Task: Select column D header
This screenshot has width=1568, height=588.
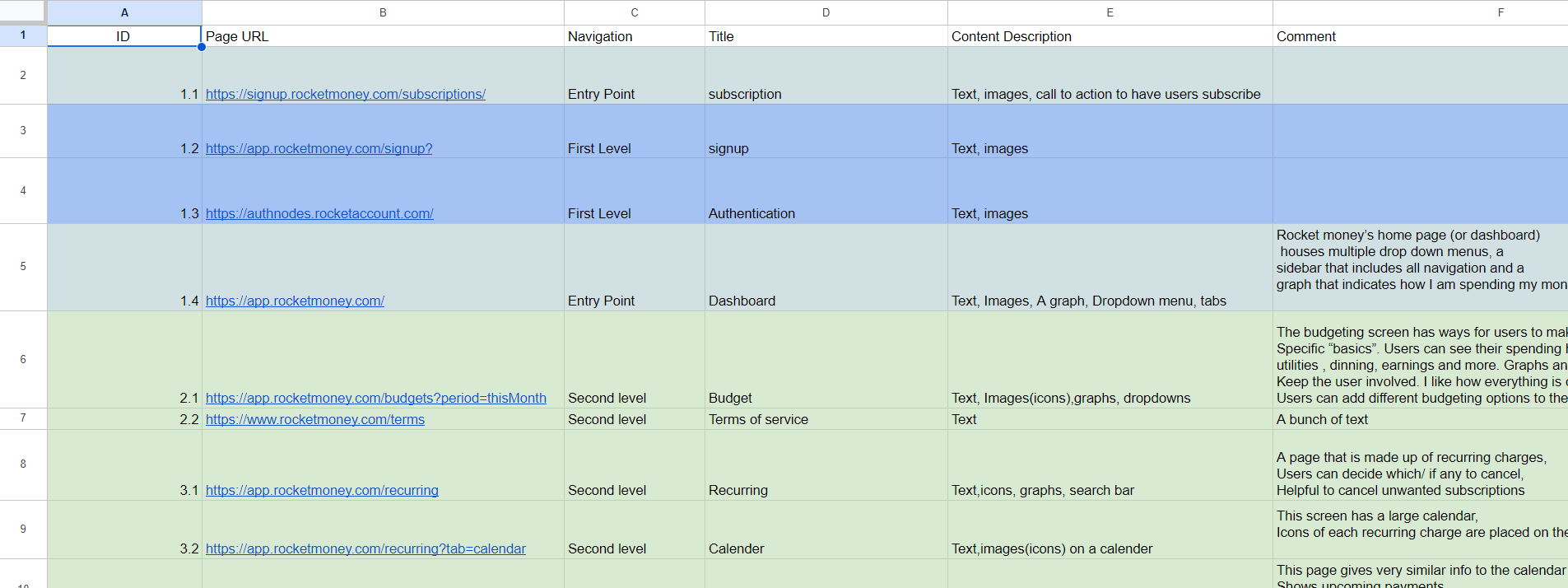Action: point(826,12)
